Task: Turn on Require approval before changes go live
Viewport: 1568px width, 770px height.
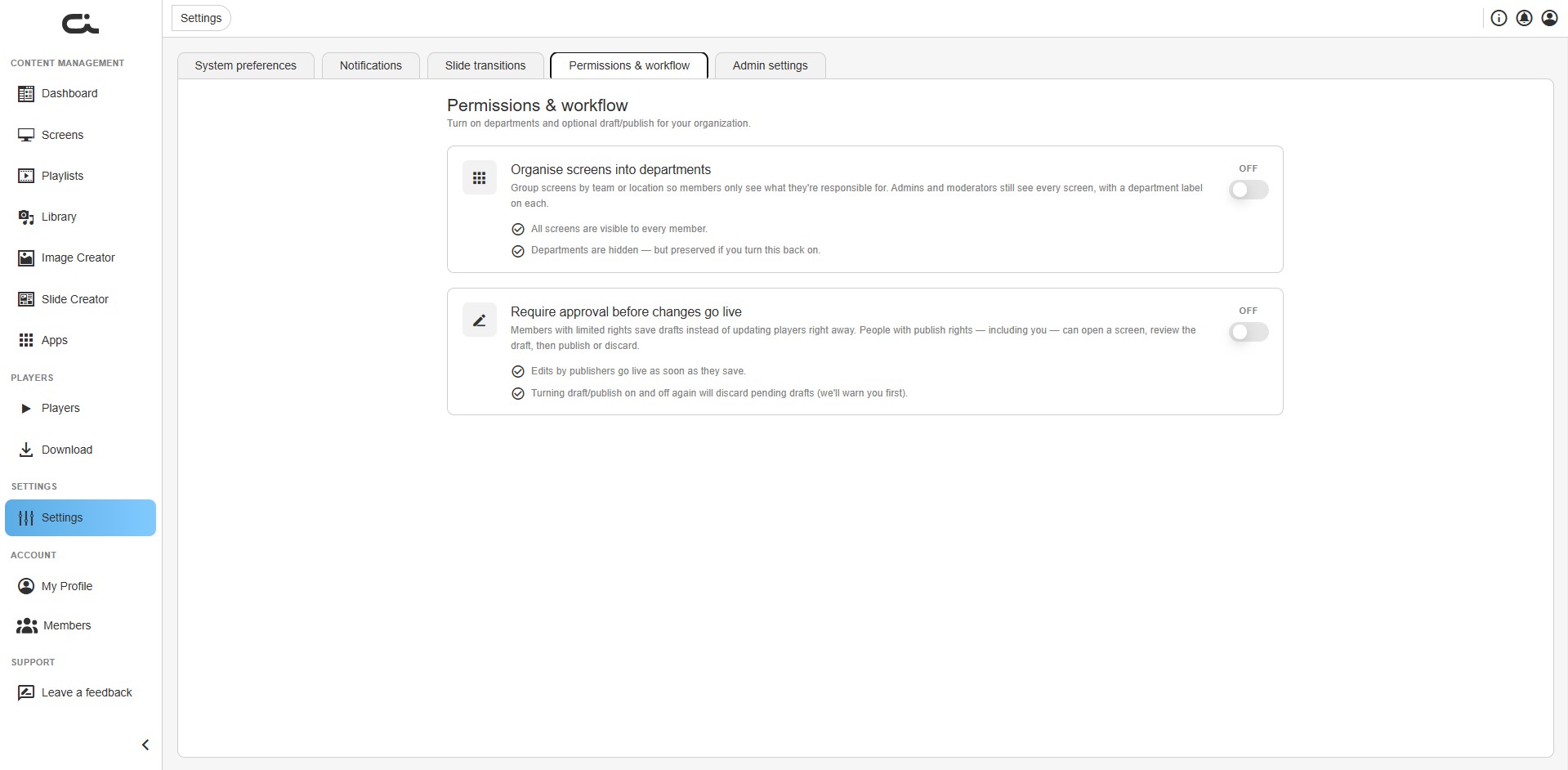Action: (1249, 332)
